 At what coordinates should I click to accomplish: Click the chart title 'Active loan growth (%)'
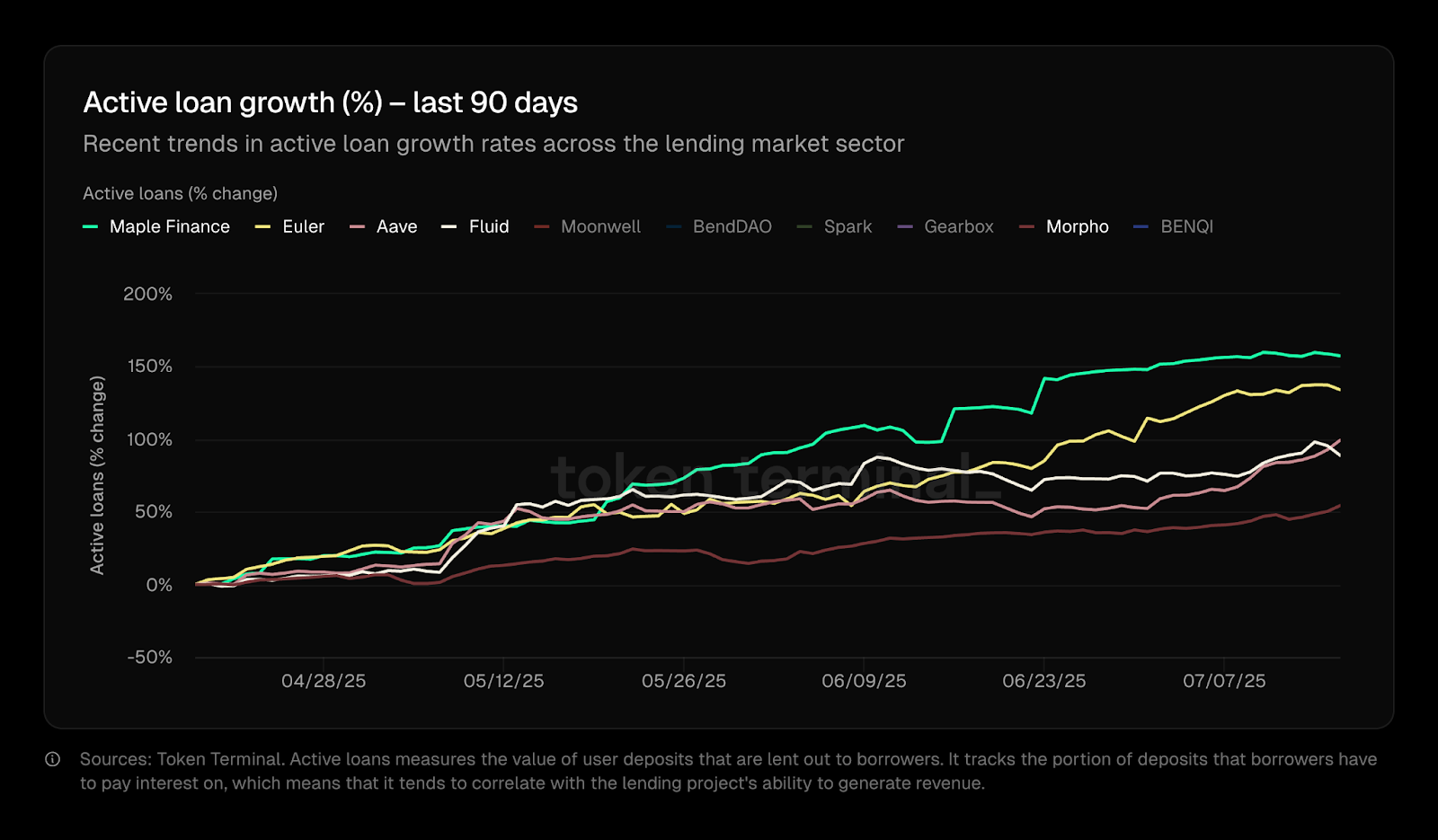pos(331,102)
